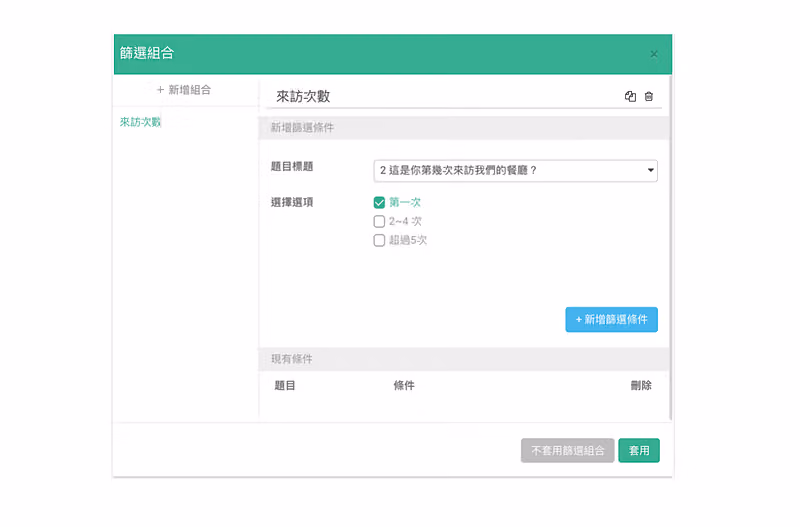
Task: Close the 篩選組合 dialog
Action: [x=654, y=54]
